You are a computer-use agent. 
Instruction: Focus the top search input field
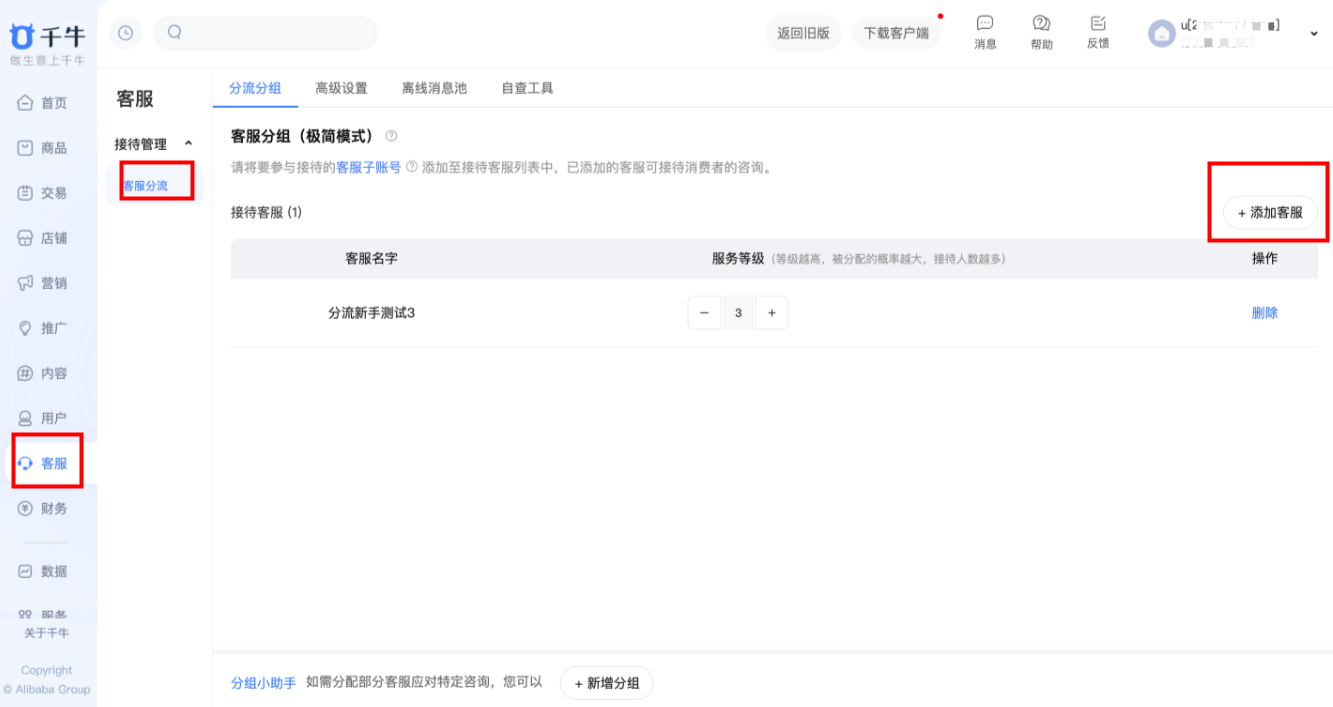pyautogui.click(x=265, y=32)
